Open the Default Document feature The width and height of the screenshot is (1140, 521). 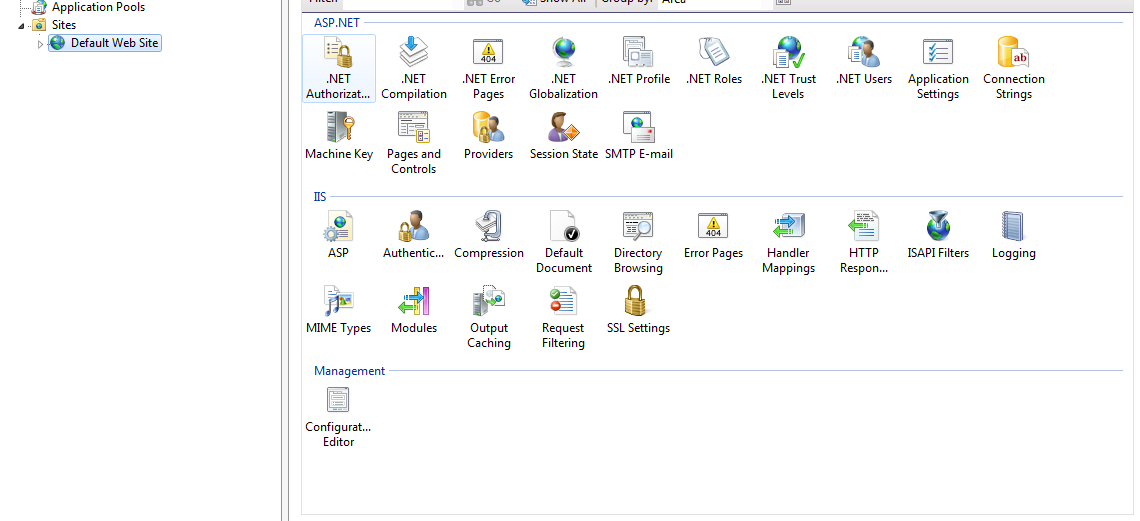(563, 243)
